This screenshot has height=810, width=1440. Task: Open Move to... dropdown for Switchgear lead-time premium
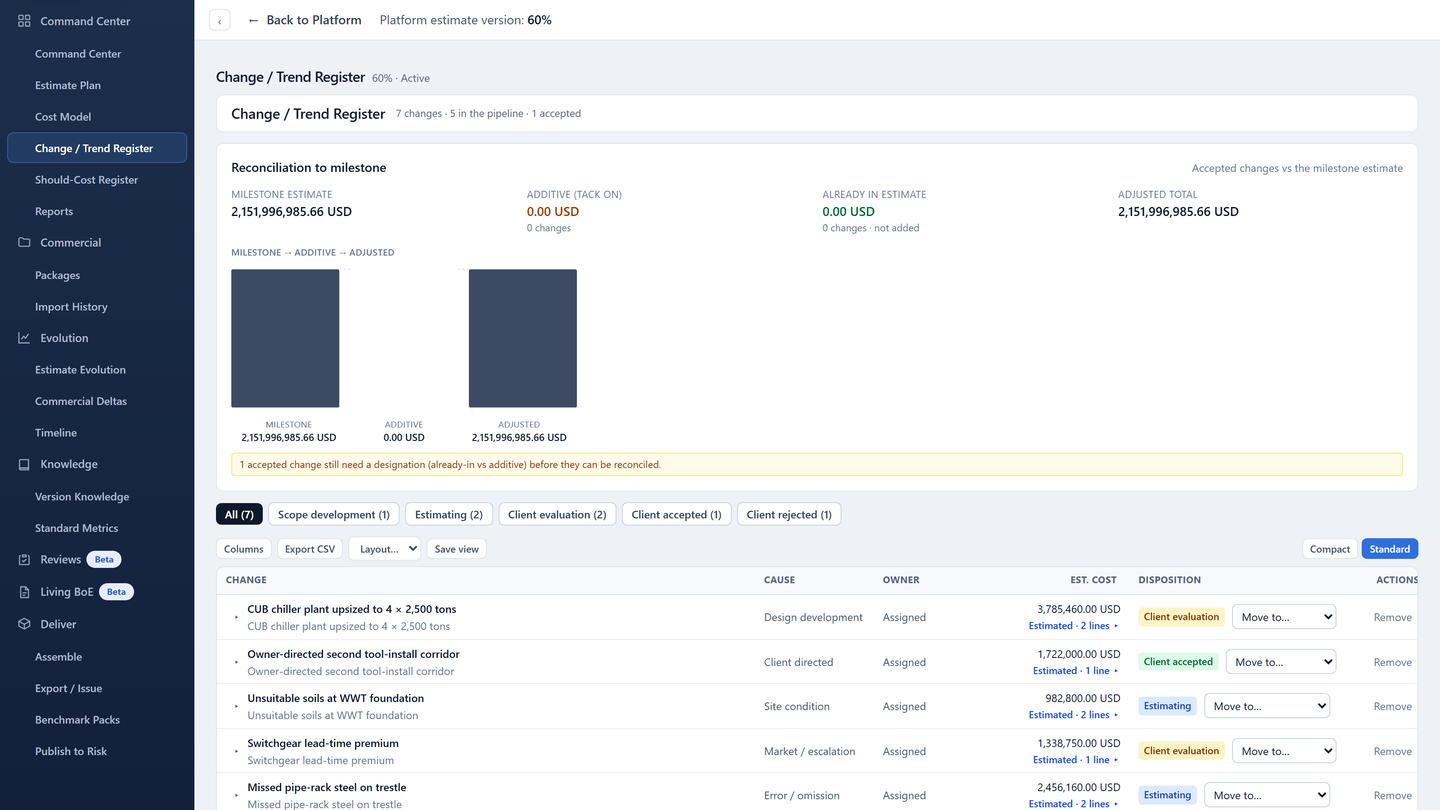(1284, 751)
